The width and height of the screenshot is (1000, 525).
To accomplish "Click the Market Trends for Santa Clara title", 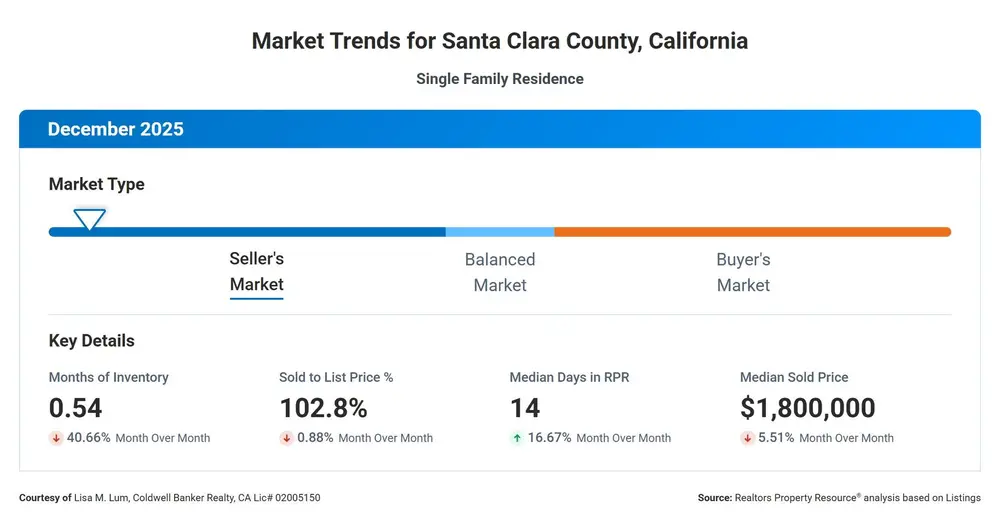I will [x=500, y=41].
